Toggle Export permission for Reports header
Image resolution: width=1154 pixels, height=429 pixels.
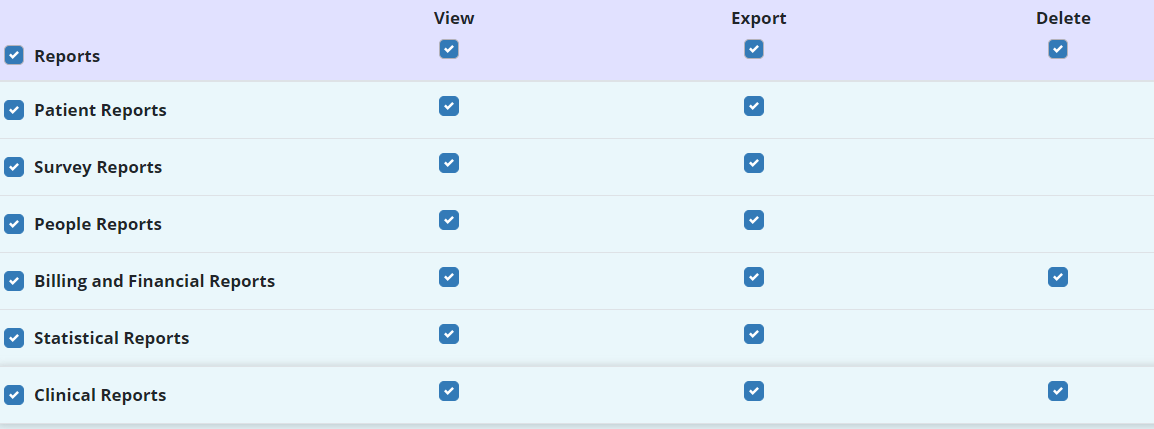pos(754,49)
